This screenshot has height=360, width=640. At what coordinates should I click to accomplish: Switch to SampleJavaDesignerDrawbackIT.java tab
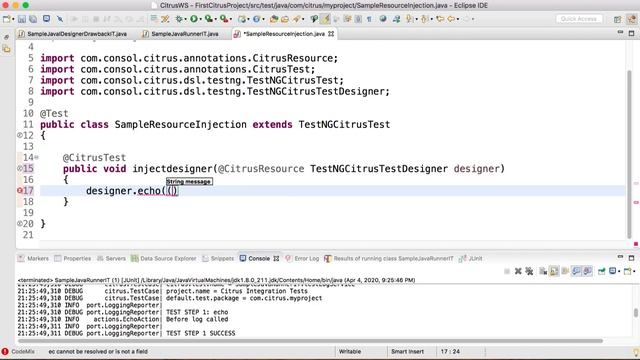pyautogui.click(x=73, y=34)
